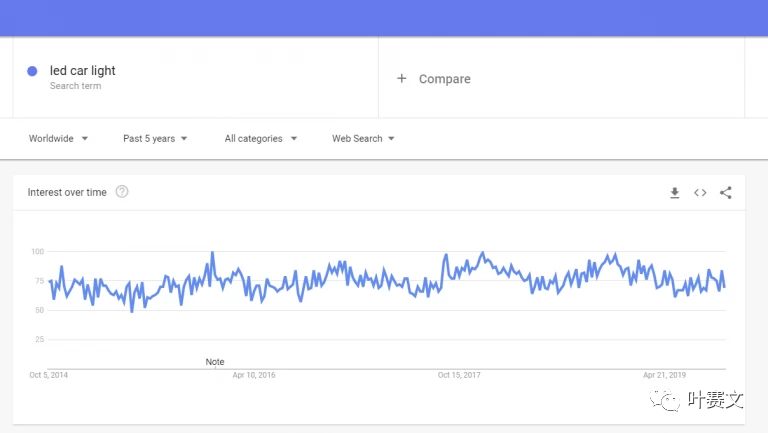Click the 100 value on the y-axis
The image size is (768, 433).
click(37, 251)
